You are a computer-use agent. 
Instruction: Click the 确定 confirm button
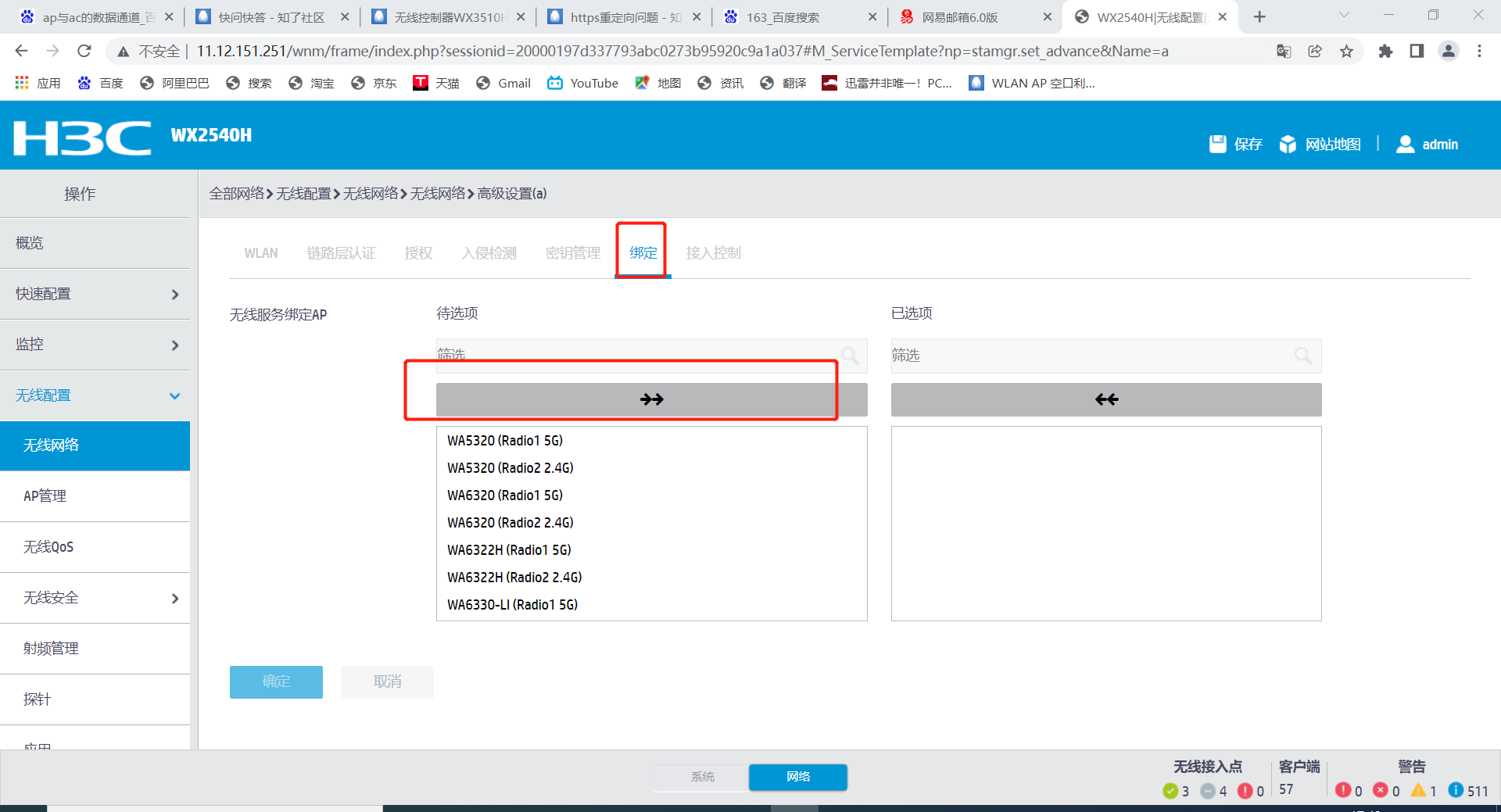click(276, 681)
